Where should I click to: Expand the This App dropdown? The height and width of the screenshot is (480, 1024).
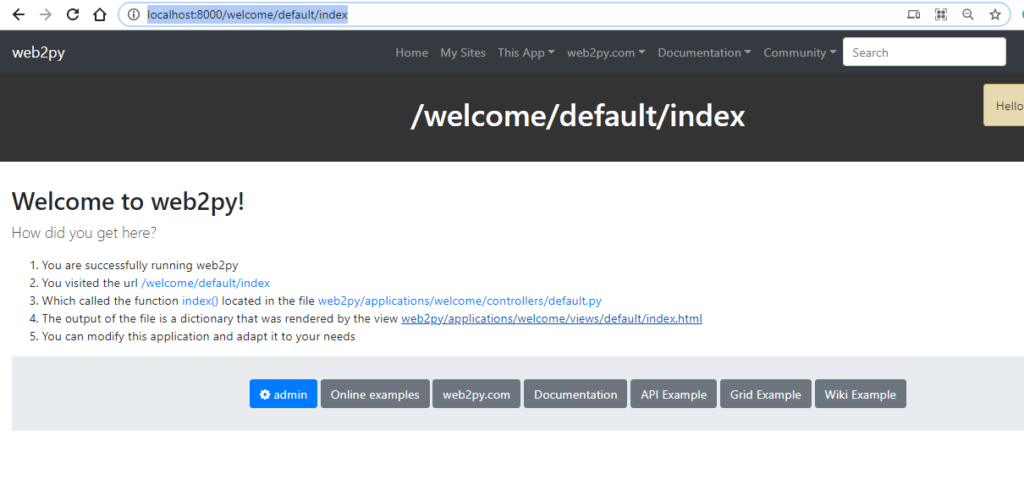[x=526, y=53]
